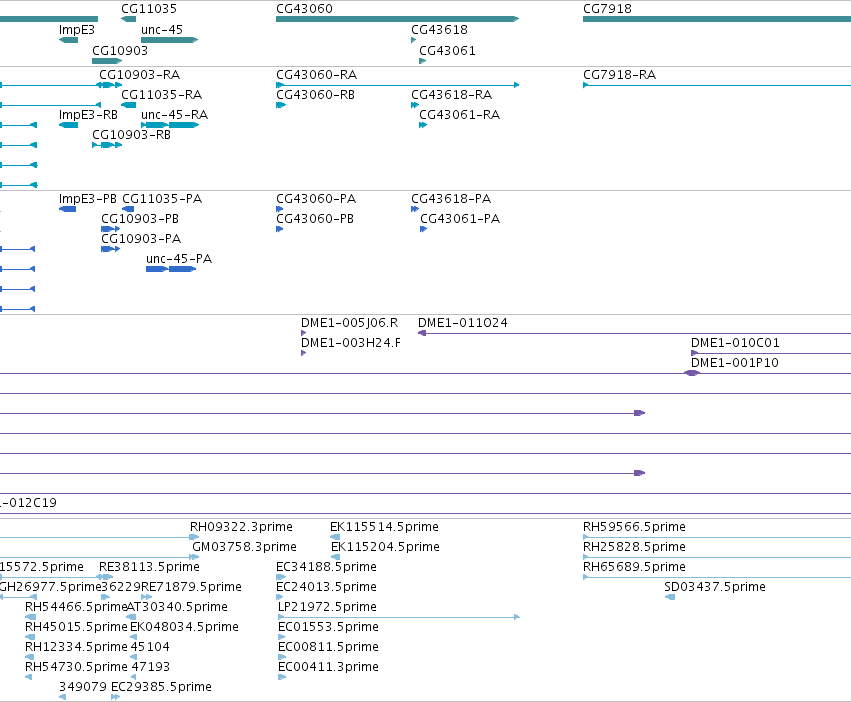Image resolution: width=851 pixels, height=702 pixels.
Task: Select EST label EK115514.5prime
Action: (384, 527)
